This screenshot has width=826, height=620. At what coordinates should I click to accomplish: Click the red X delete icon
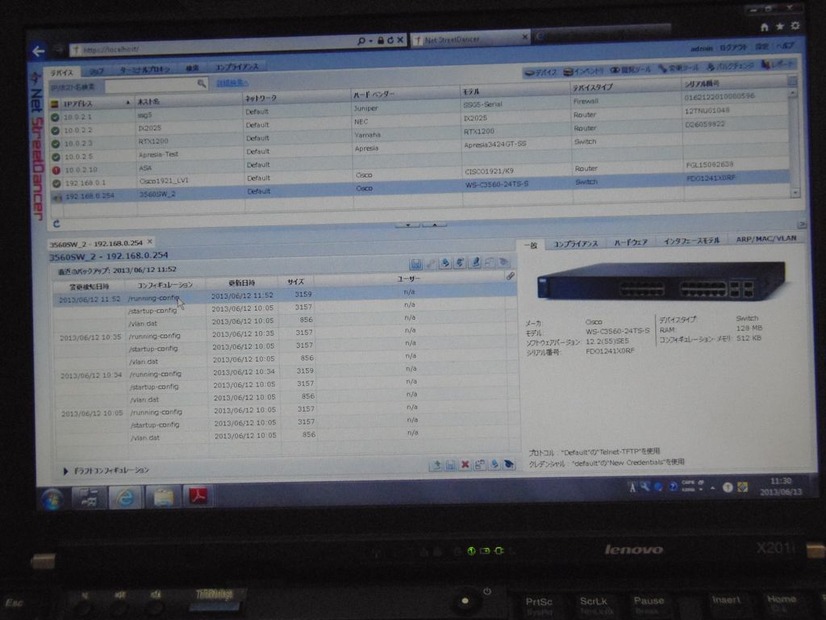tap(465, 464)
